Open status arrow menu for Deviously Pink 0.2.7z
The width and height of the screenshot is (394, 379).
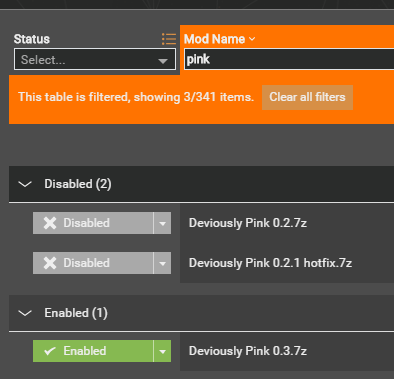tap(162, 223)
